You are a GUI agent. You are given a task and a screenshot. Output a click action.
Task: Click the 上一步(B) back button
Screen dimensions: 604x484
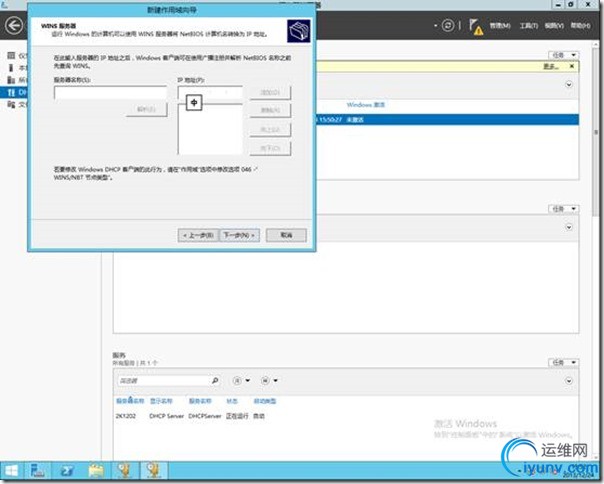(x=198, y=235)
